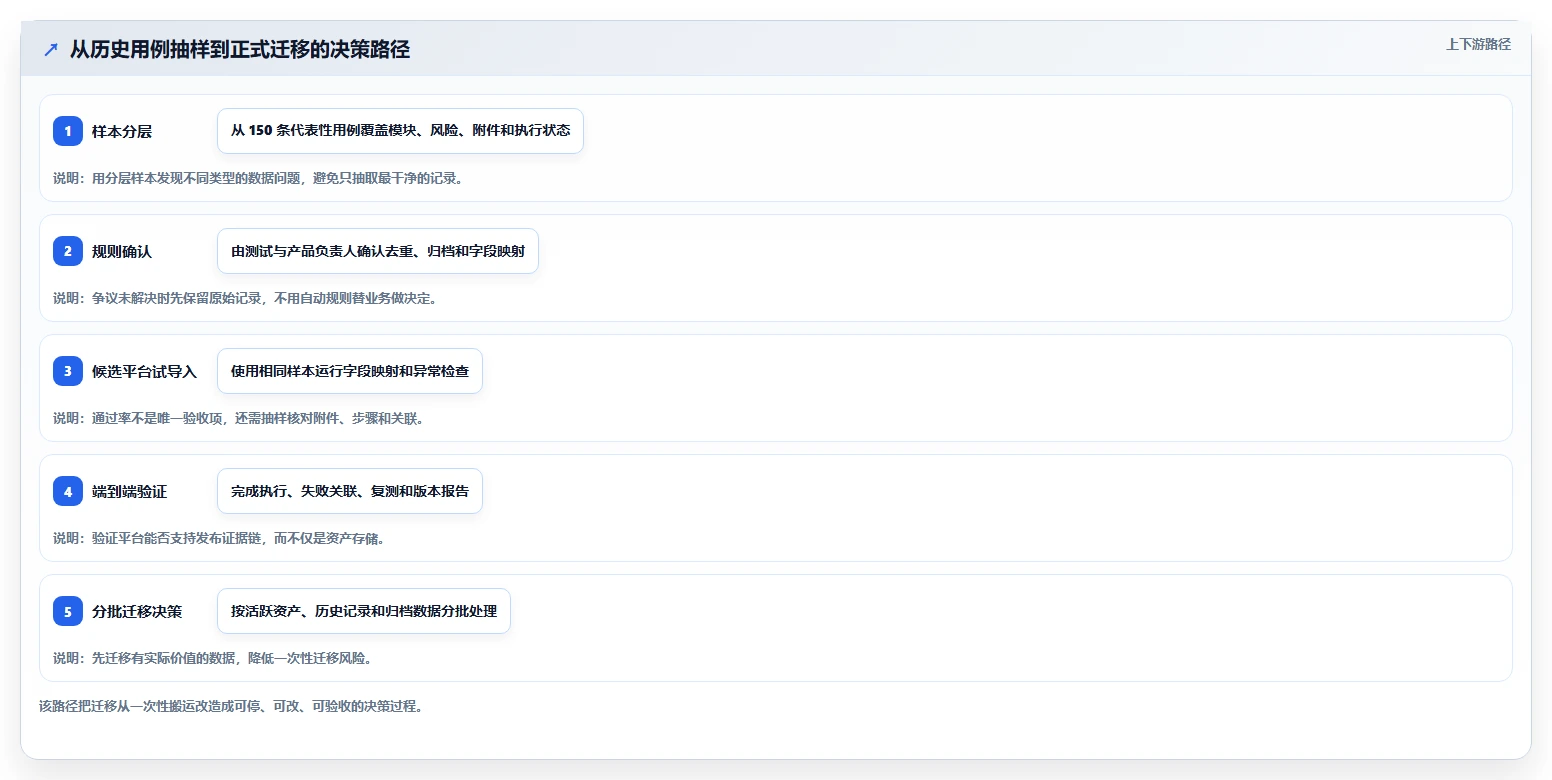
Task: Click the chip 由测试与产品负责人确认去重
Action: click(378, 251)
